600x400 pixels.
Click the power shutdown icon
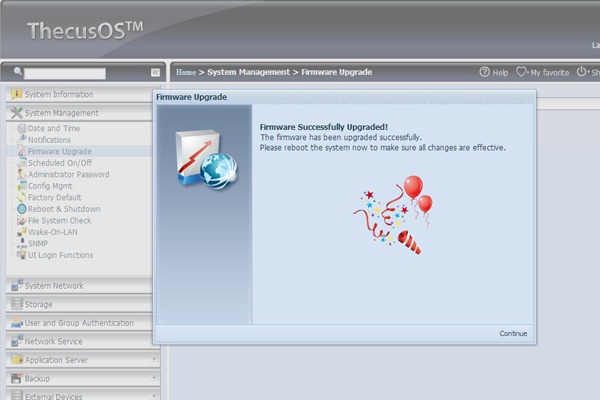coord(581,71)
